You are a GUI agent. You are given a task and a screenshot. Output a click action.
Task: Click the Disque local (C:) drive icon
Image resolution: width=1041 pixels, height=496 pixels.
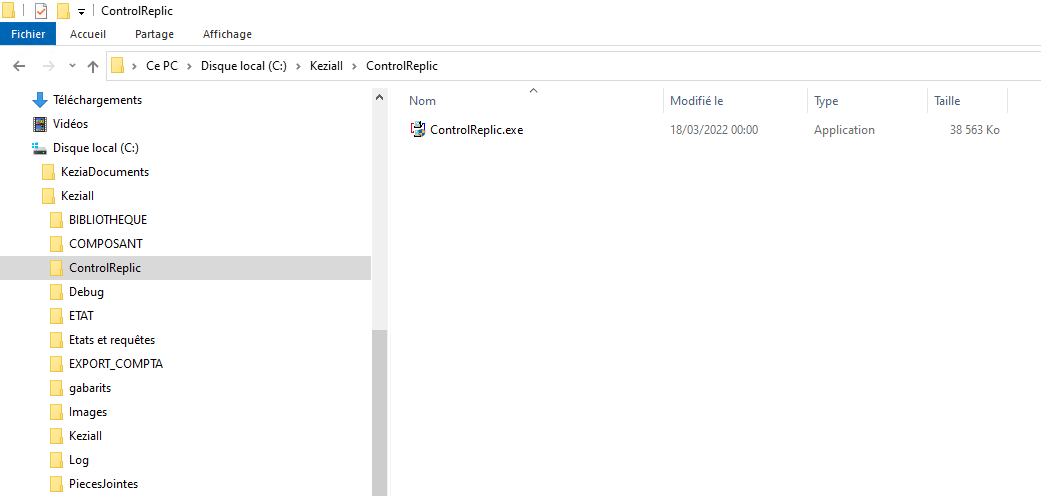point(40,148)
